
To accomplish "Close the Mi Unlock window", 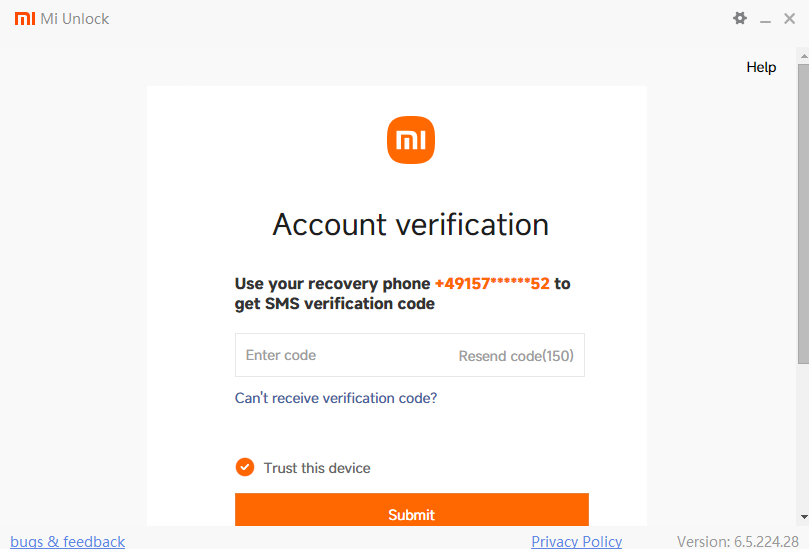I will click(x=790, y=18).
